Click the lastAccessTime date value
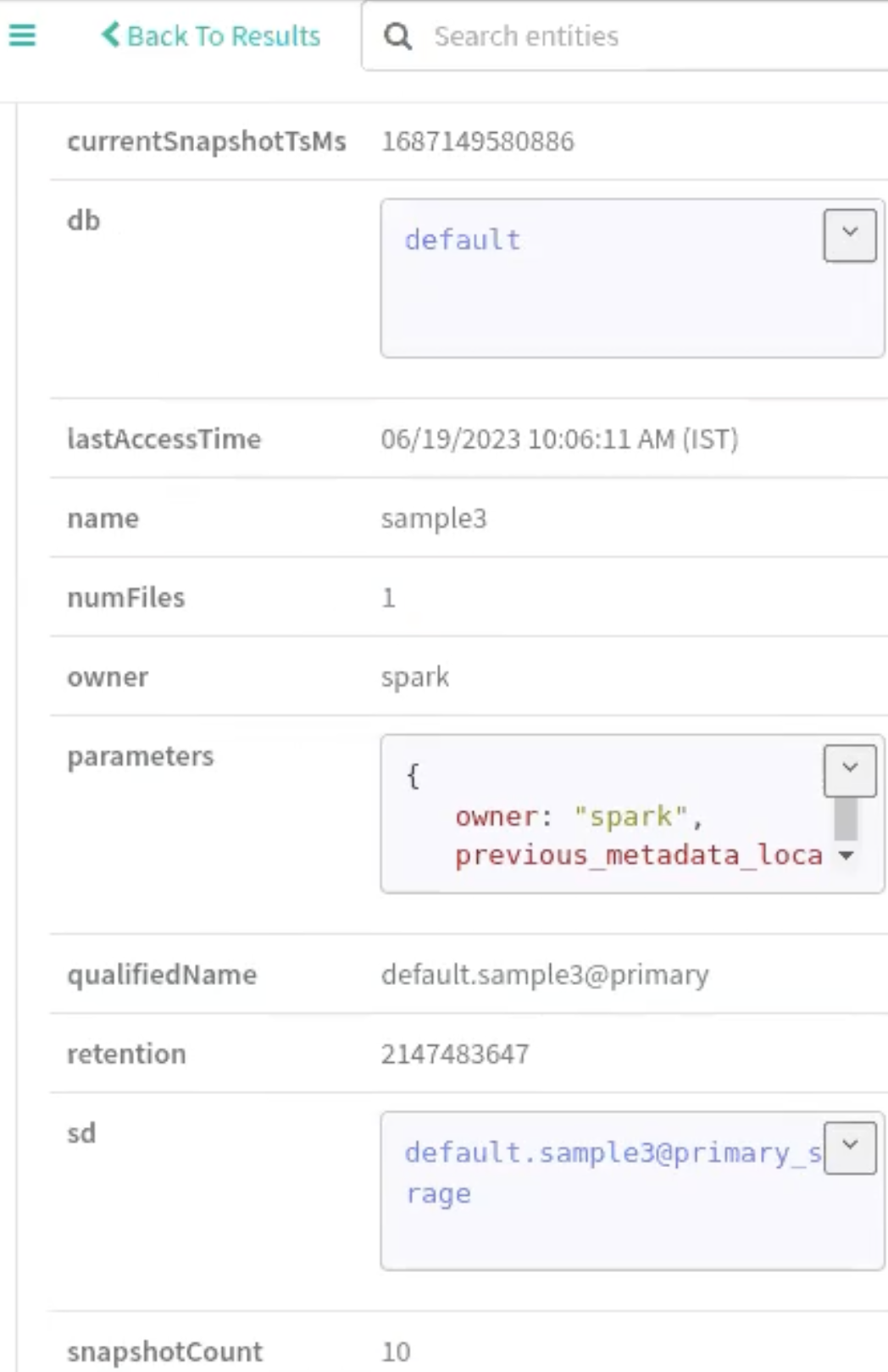Viewport: 888px width, 1372px height. pyautogui.click(x=559, y=440)
